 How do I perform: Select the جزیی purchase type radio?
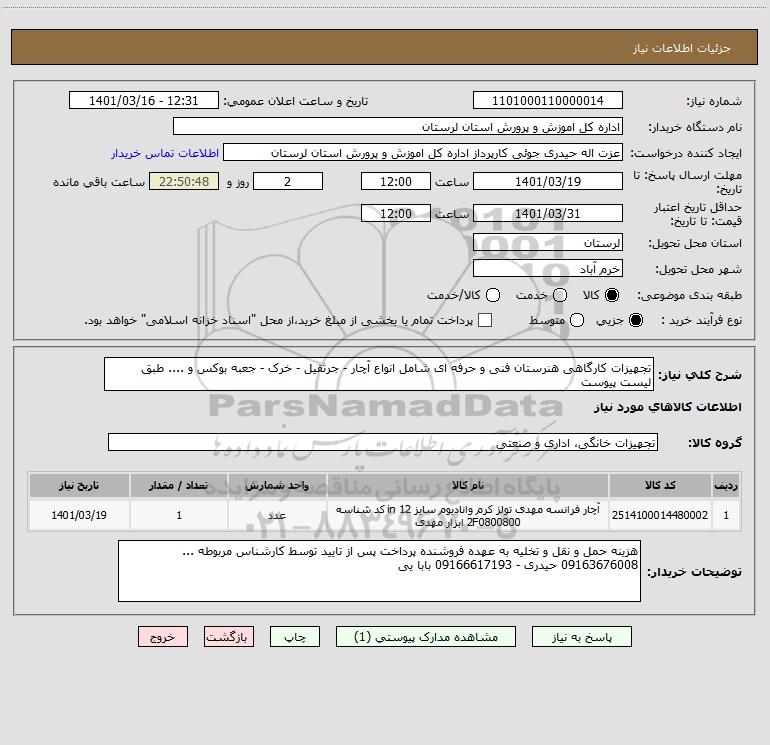636,320
